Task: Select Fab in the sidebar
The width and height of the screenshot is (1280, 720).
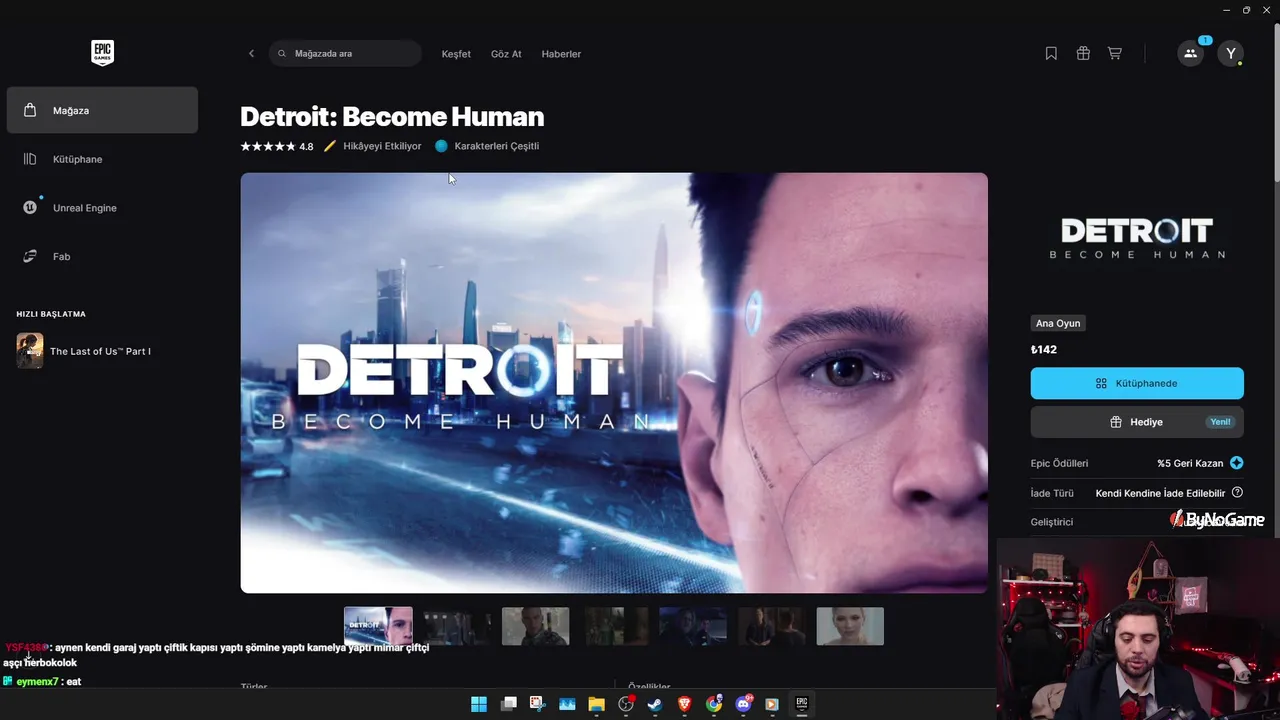Action: [x=102, y=257]
